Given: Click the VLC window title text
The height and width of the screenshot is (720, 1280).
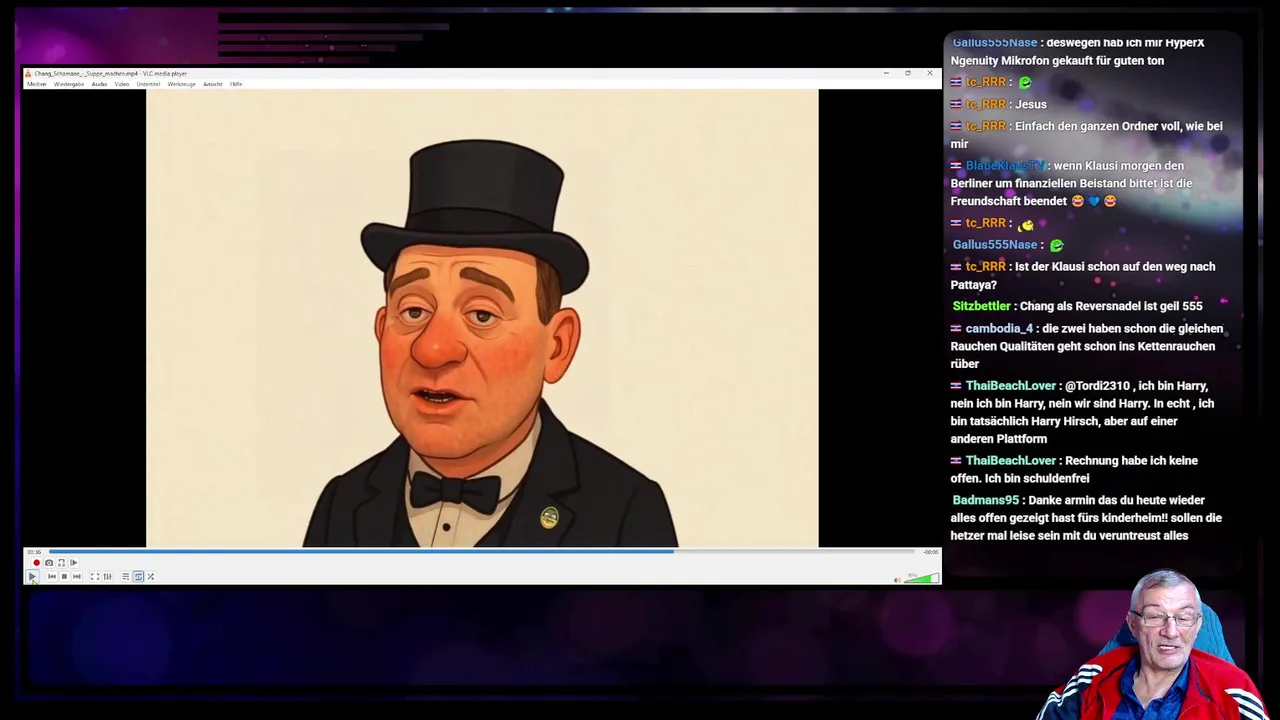Looking at the screenshot, I should pos(111,73).
